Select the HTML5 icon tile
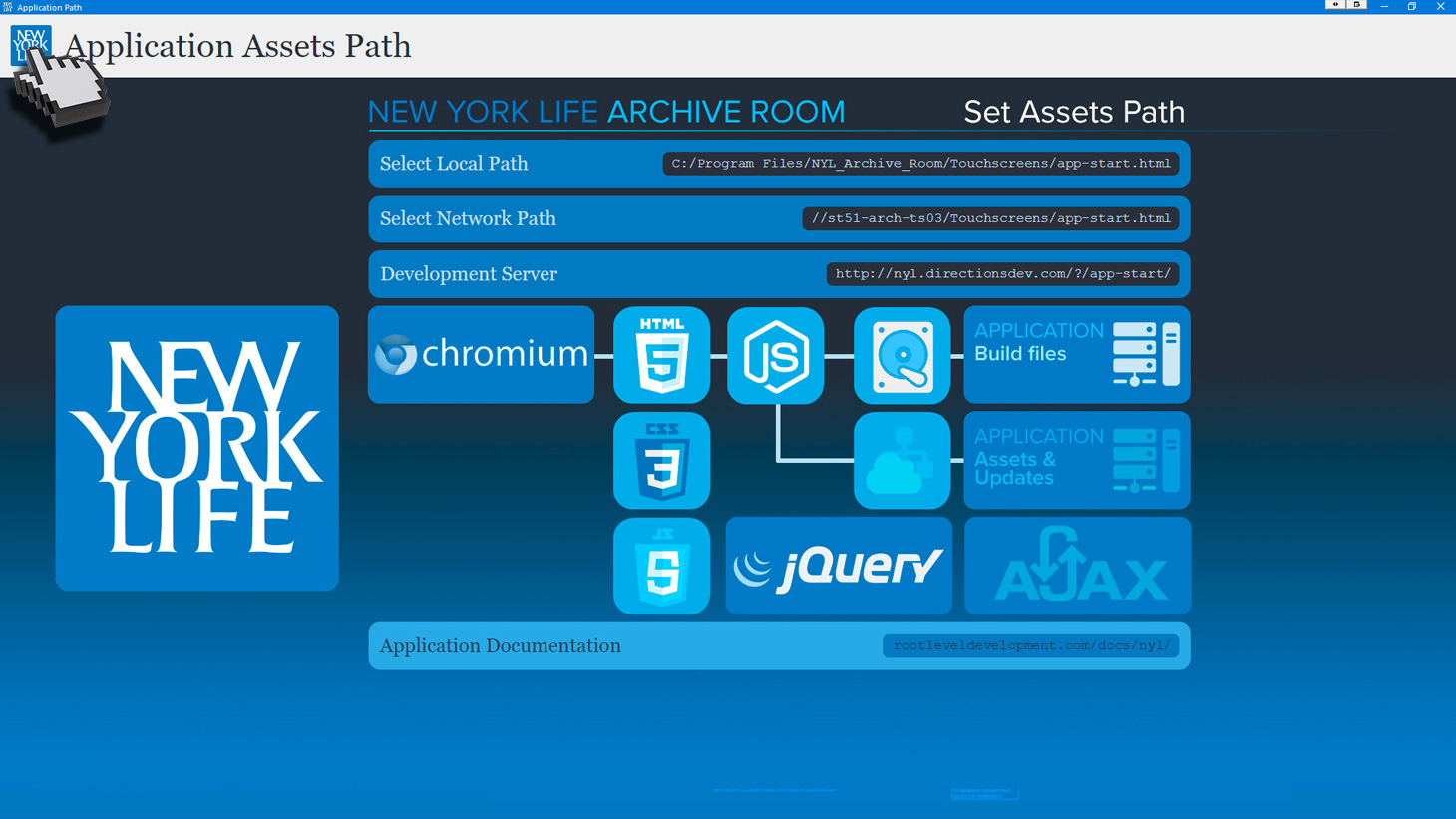Image resolution: width=1456 pixels, height=819 pixels. (661, 355)
